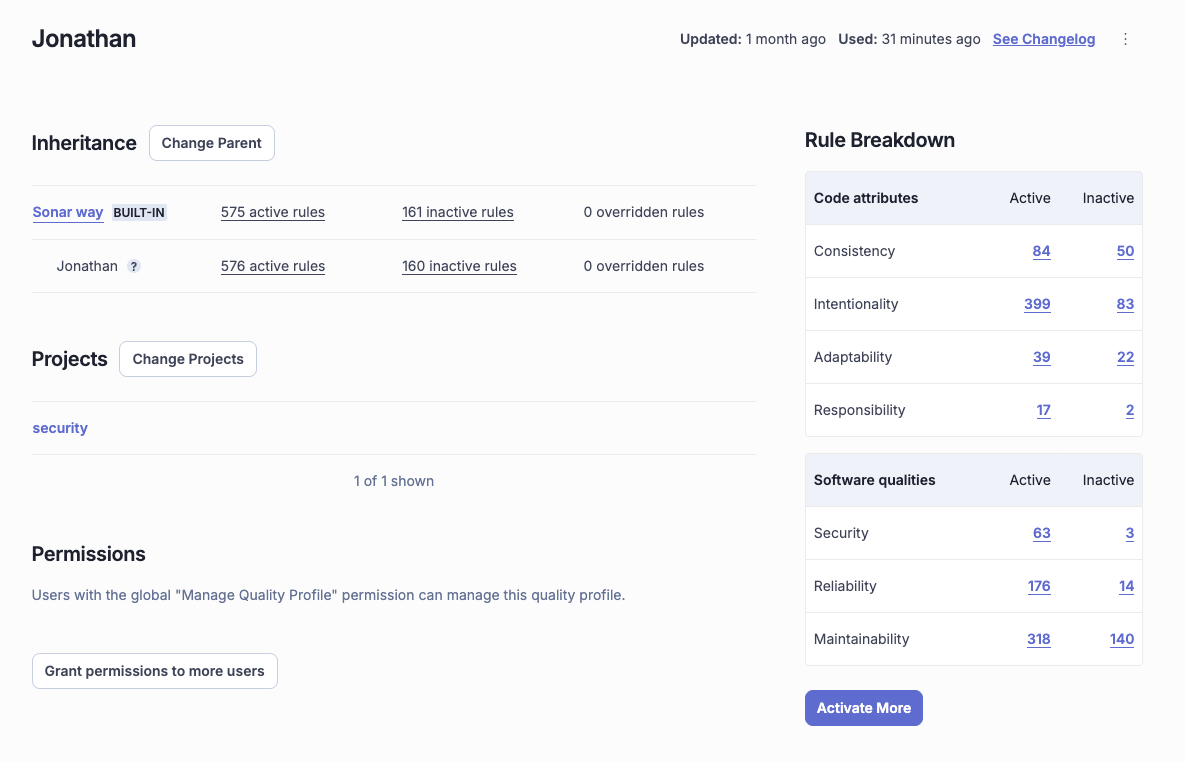Open the 84 active Consistency rules

click(1041, 251)
